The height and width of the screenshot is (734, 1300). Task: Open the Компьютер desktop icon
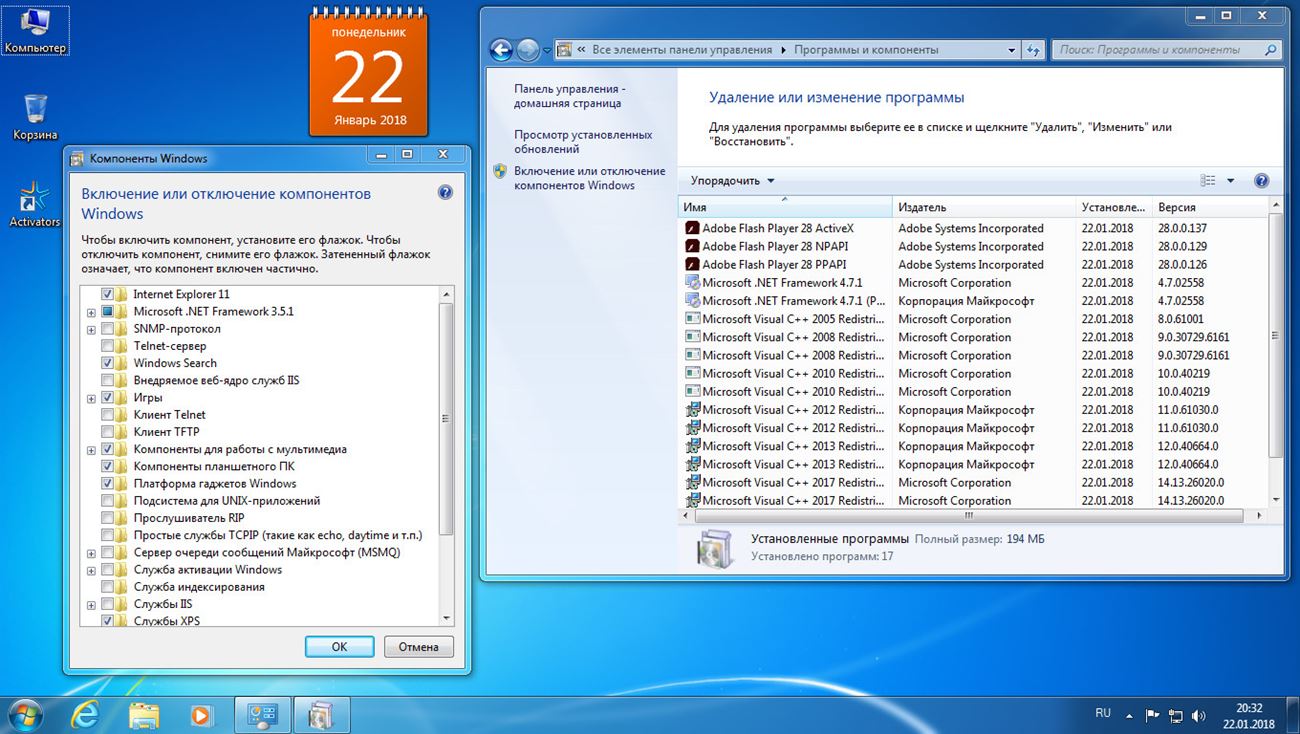(35, 29)
